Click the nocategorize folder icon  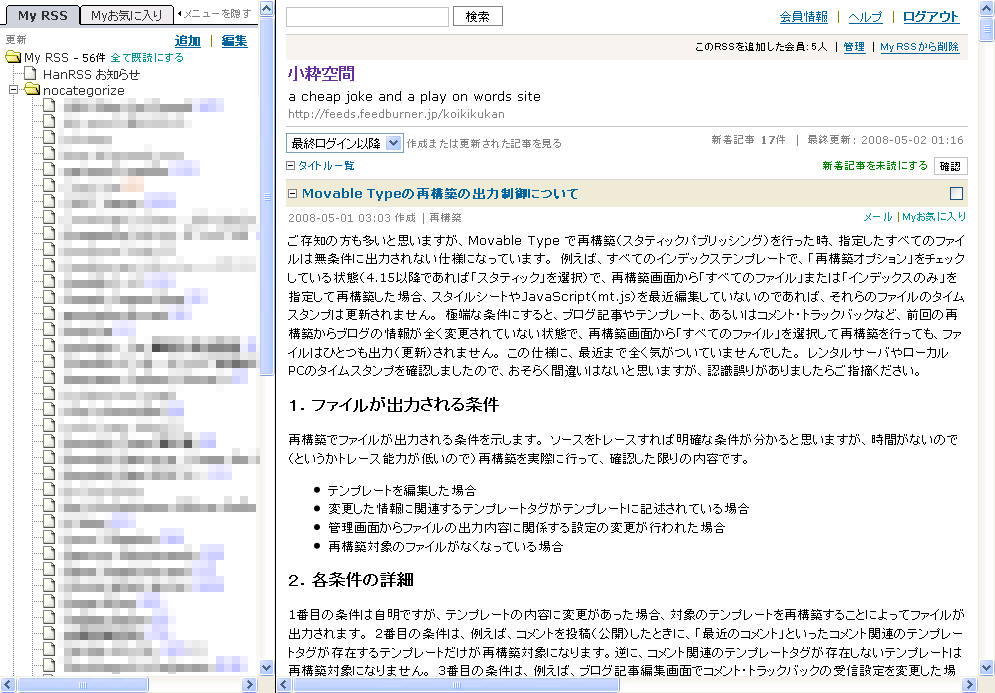click(x=32, y=89)
